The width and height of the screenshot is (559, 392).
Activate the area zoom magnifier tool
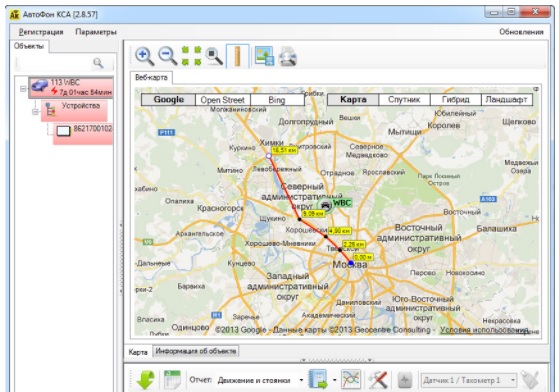(214, 56)
